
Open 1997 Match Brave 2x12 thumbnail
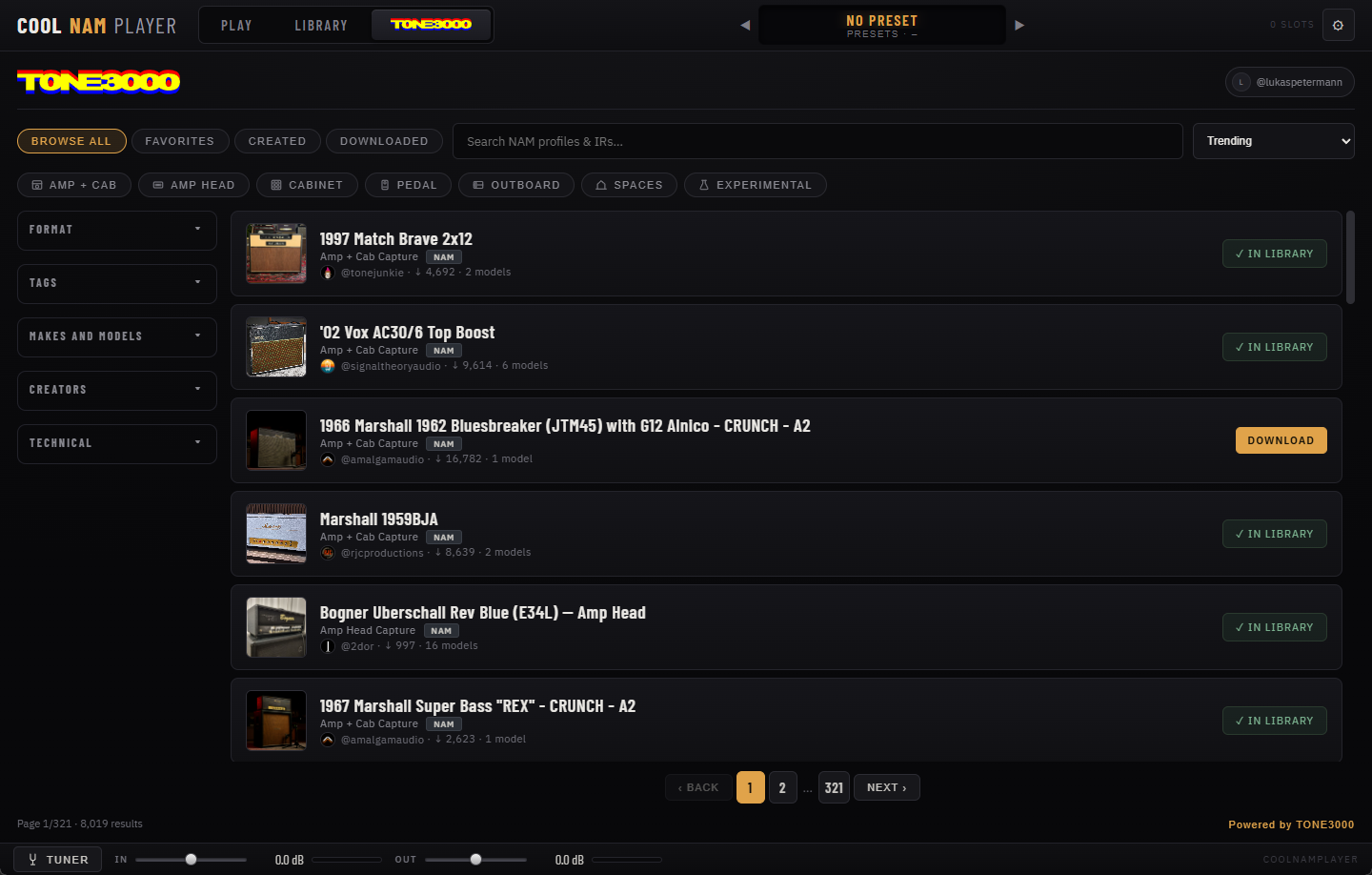coord(276,254)
